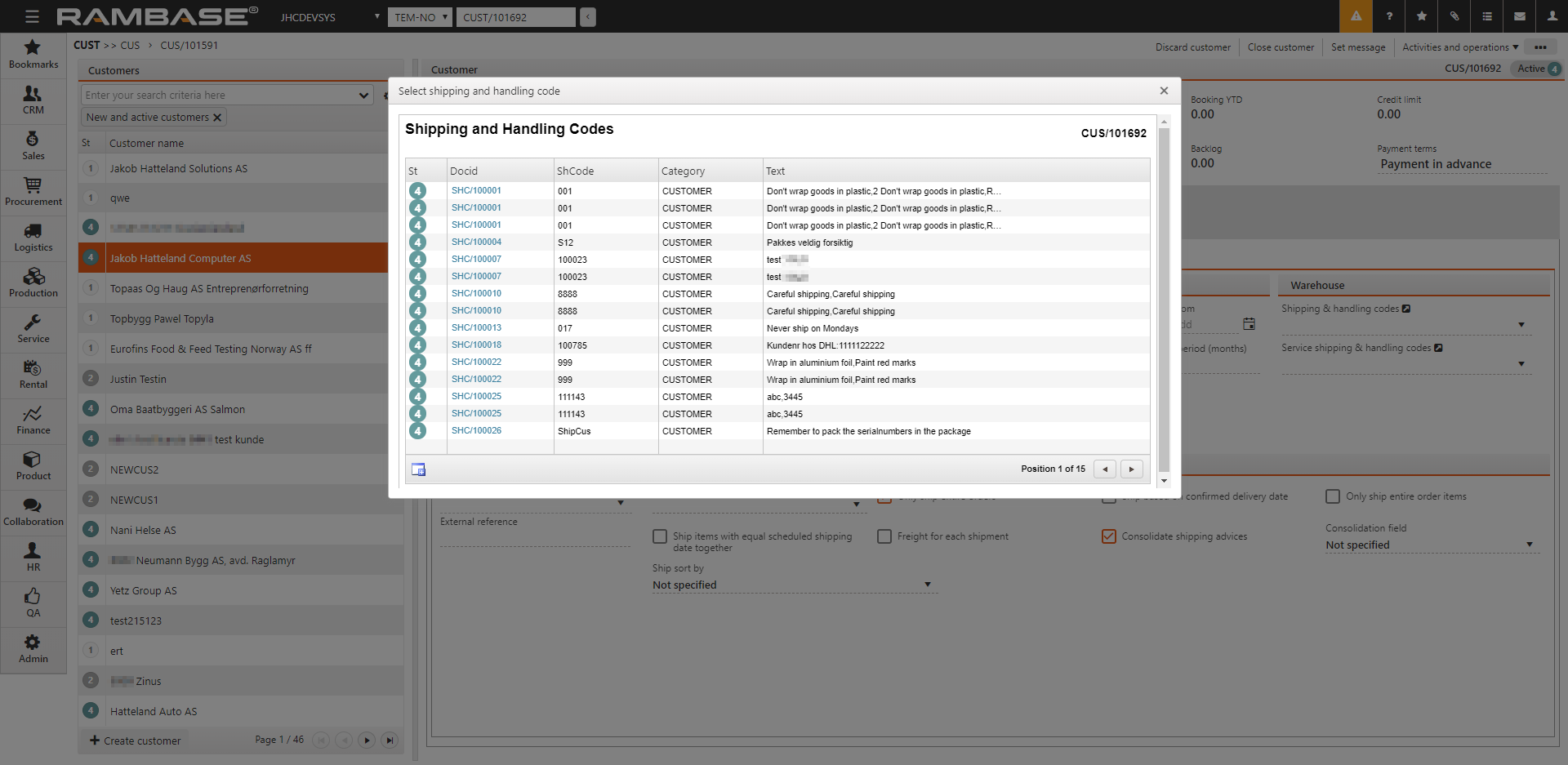The width and height of the screenshot is (1568, 765).
Task: Click the customer search criteria field
Action: [x=219, y=96]
